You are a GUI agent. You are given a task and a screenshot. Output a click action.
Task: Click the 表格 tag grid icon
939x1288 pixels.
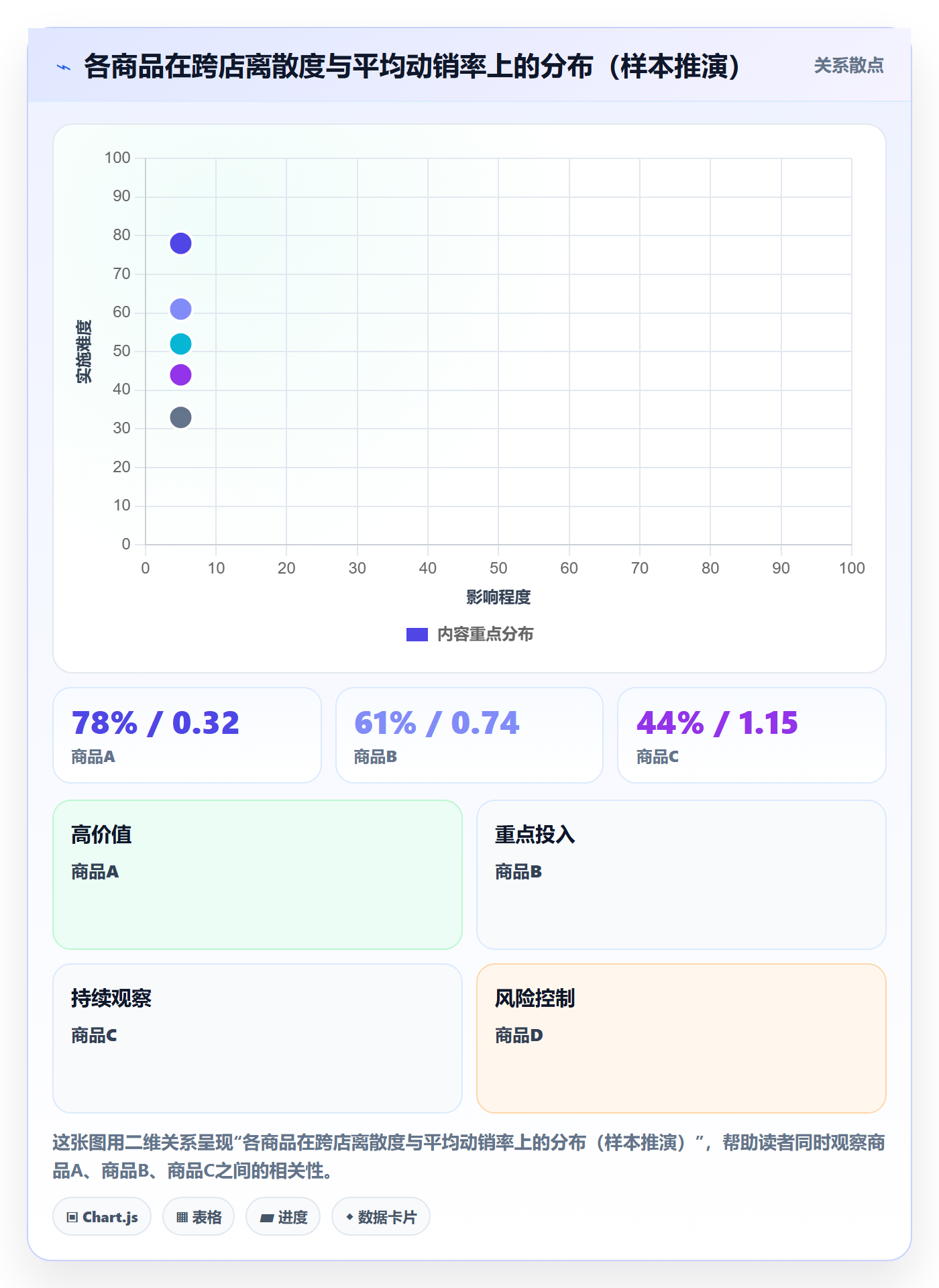coord(182,1217)
